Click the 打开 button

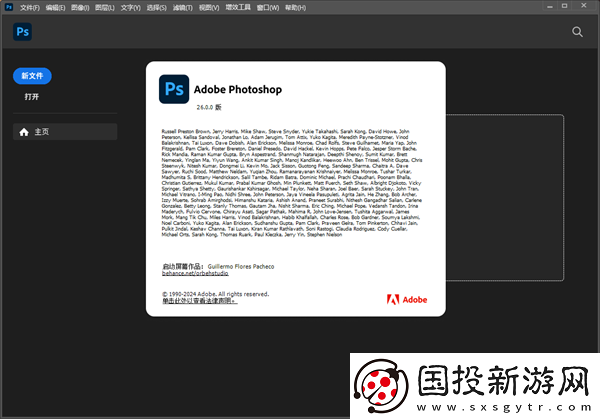pyautogui.click(x=32, y=97)
